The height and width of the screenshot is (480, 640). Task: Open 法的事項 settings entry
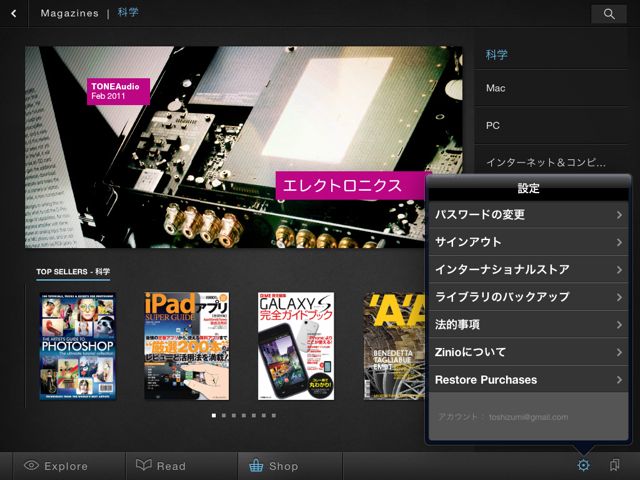pyautogui.click(x=528, y=324)
